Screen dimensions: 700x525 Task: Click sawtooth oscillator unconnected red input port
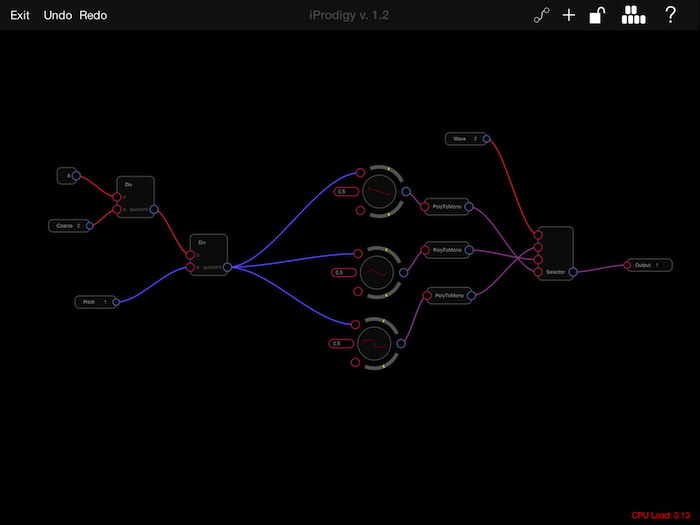pos(360,210)
